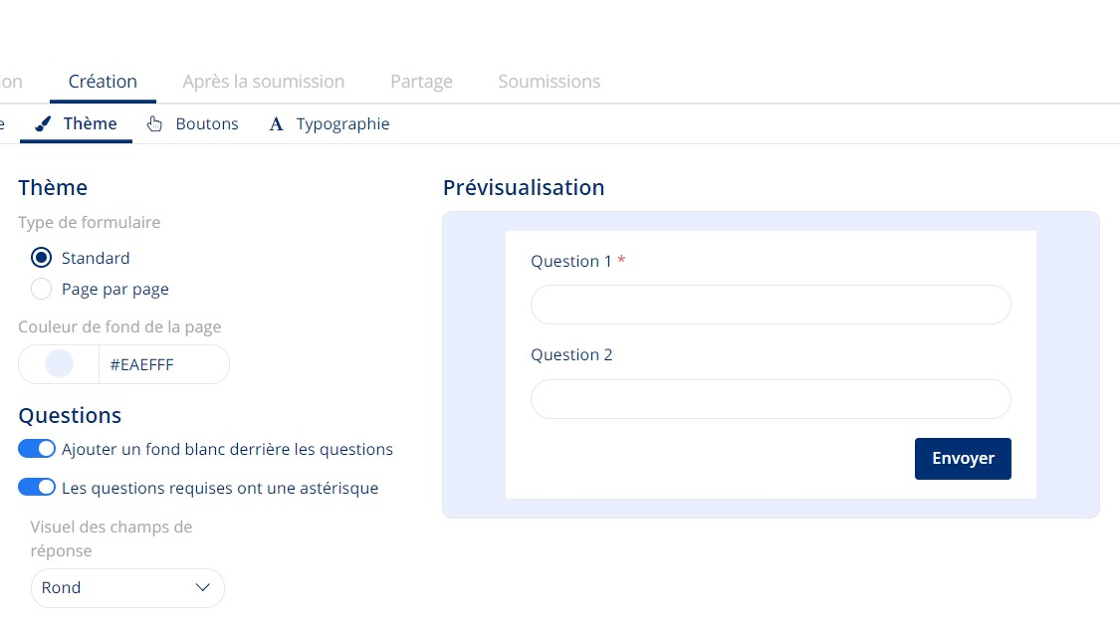
Task: Open the page background color swatch
Action: (x=59, y=364)
